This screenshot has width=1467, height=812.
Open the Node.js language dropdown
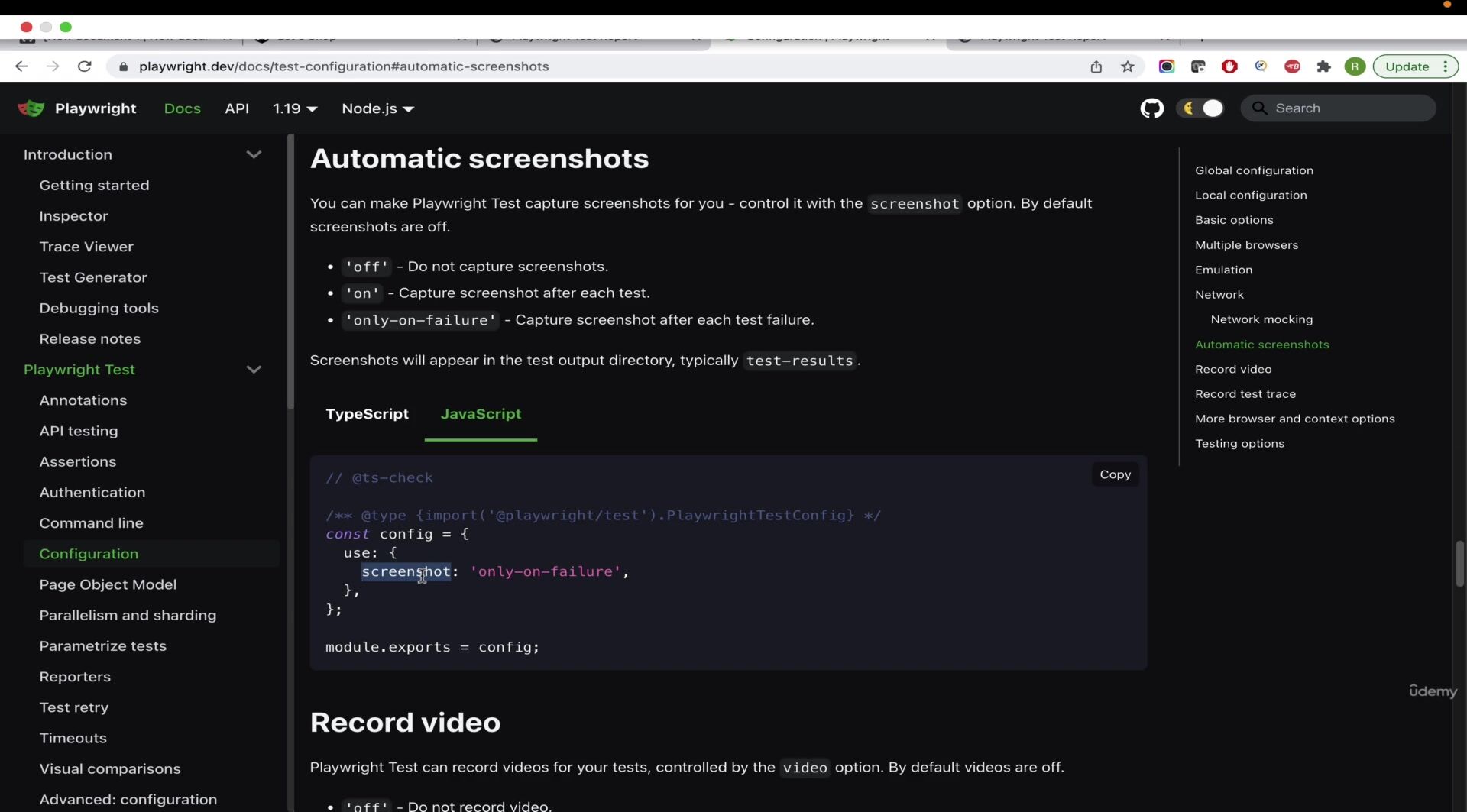point(377,108)
